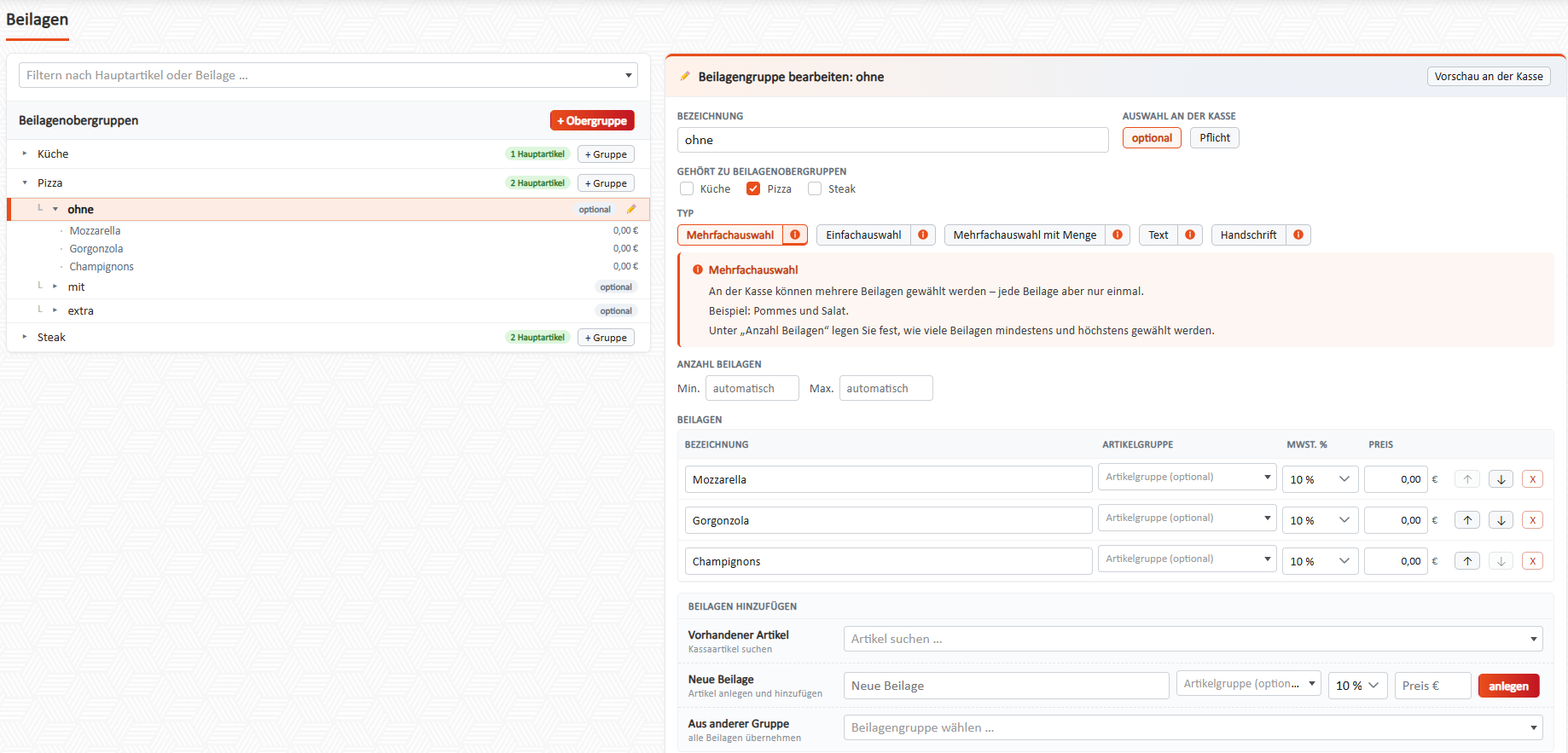The height and width of the screenshot is (753, 1568).
Task: Open Beilagengruppe wählen dropdown
Action: click(1193, 727)
